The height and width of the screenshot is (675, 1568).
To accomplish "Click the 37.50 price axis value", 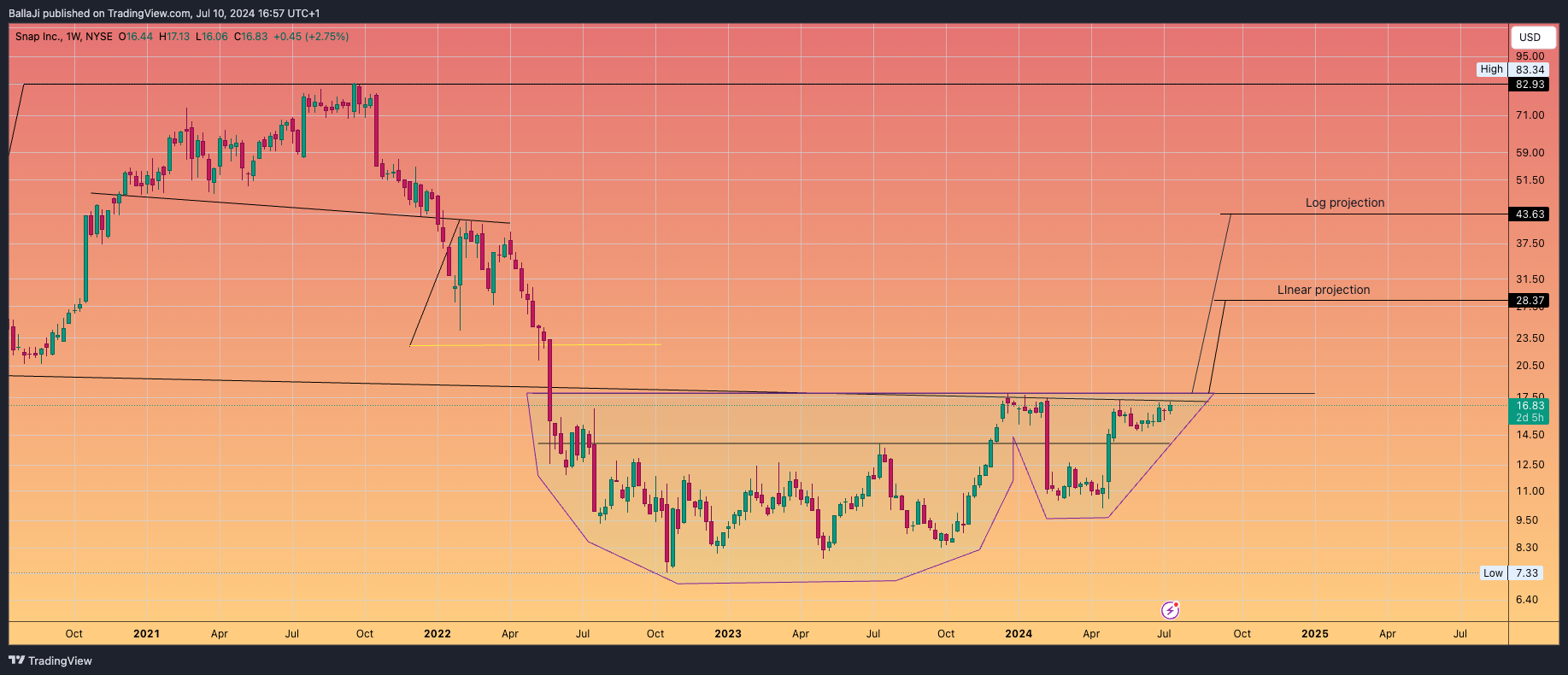I will pos(1530,244).
